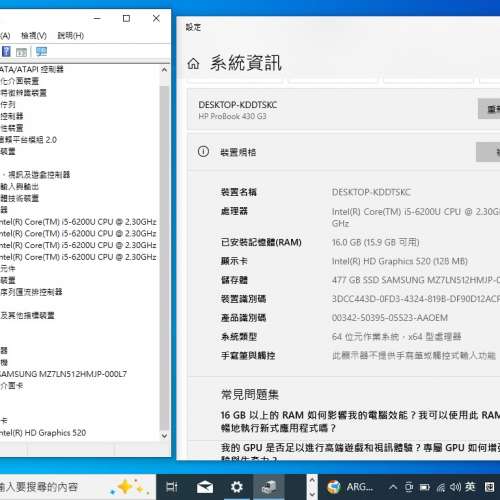Maximize the Device Manager window
500x500 pixels.
[126, 18]
